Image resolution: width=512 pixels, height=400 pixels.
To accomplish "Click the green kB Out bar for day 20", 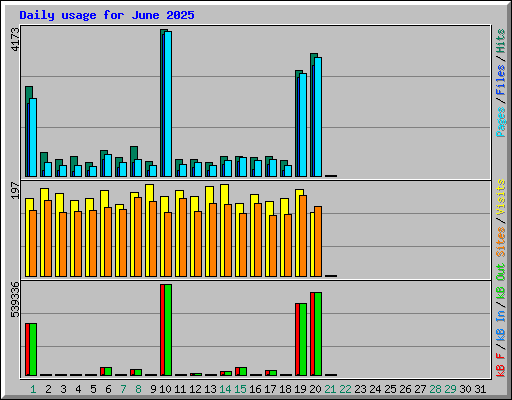I will pyautogui.click(x=318, y=334).
